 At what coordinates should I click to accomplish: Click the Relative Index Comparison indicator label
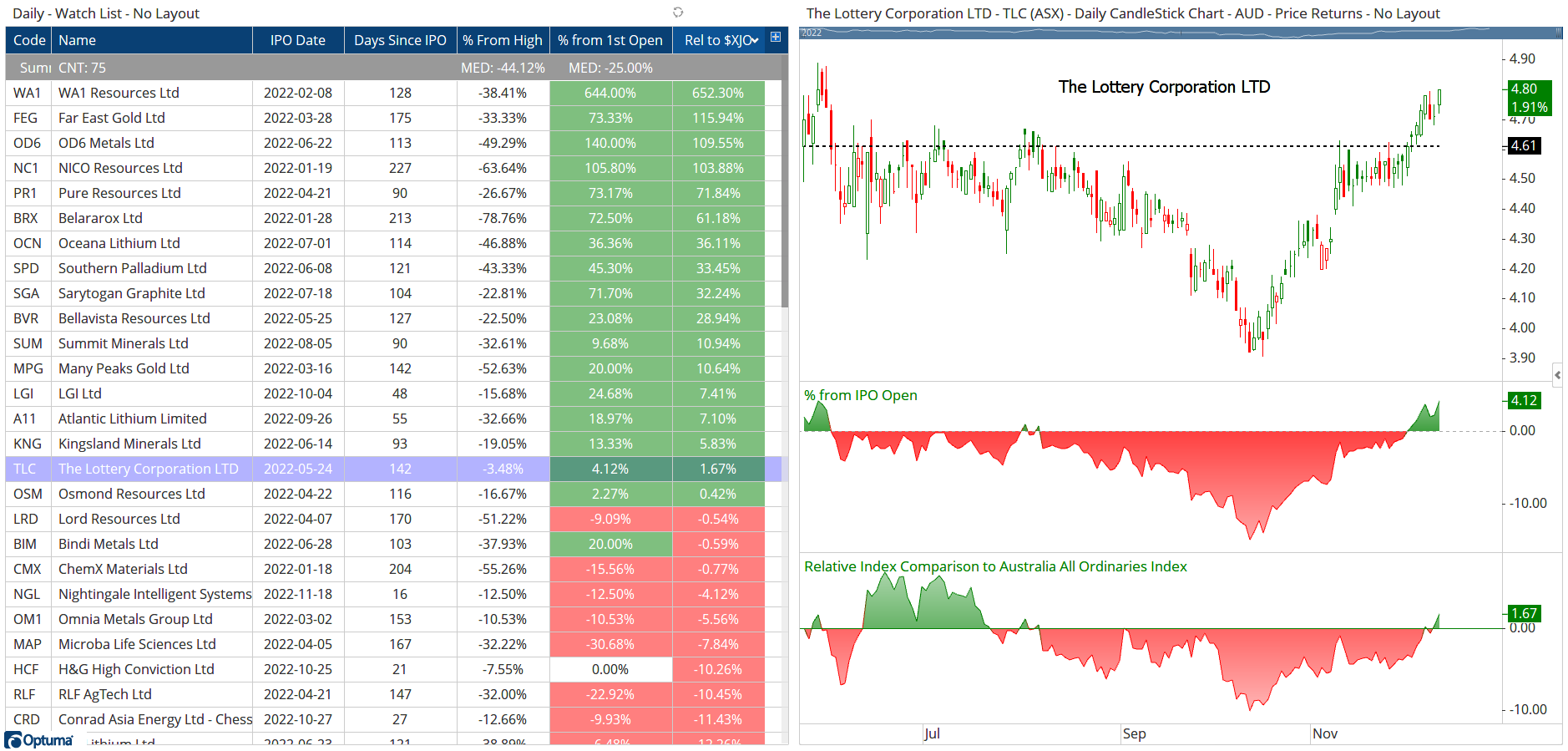pyautogui.click(x=995, y=566)
